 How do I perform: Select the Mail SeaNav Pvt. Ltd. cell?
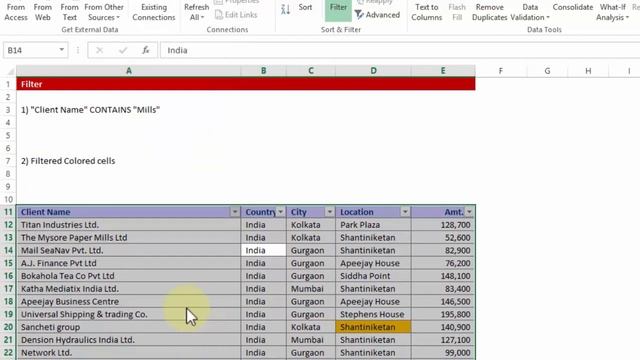tap(129, 250)
